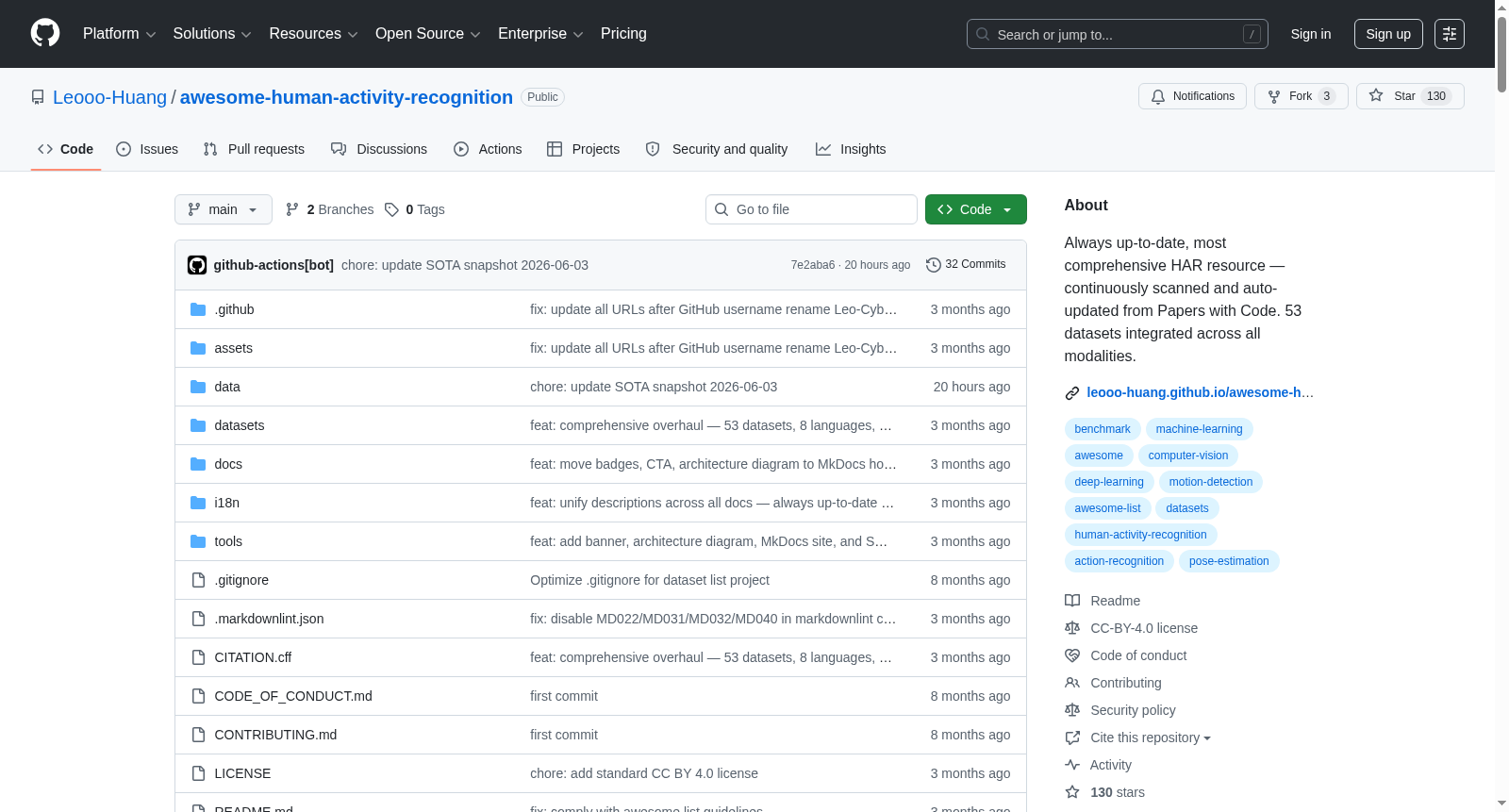Click the fork icon beside Fork
The height and width of the screenshot is (812, 1509).
point(1274,96)
